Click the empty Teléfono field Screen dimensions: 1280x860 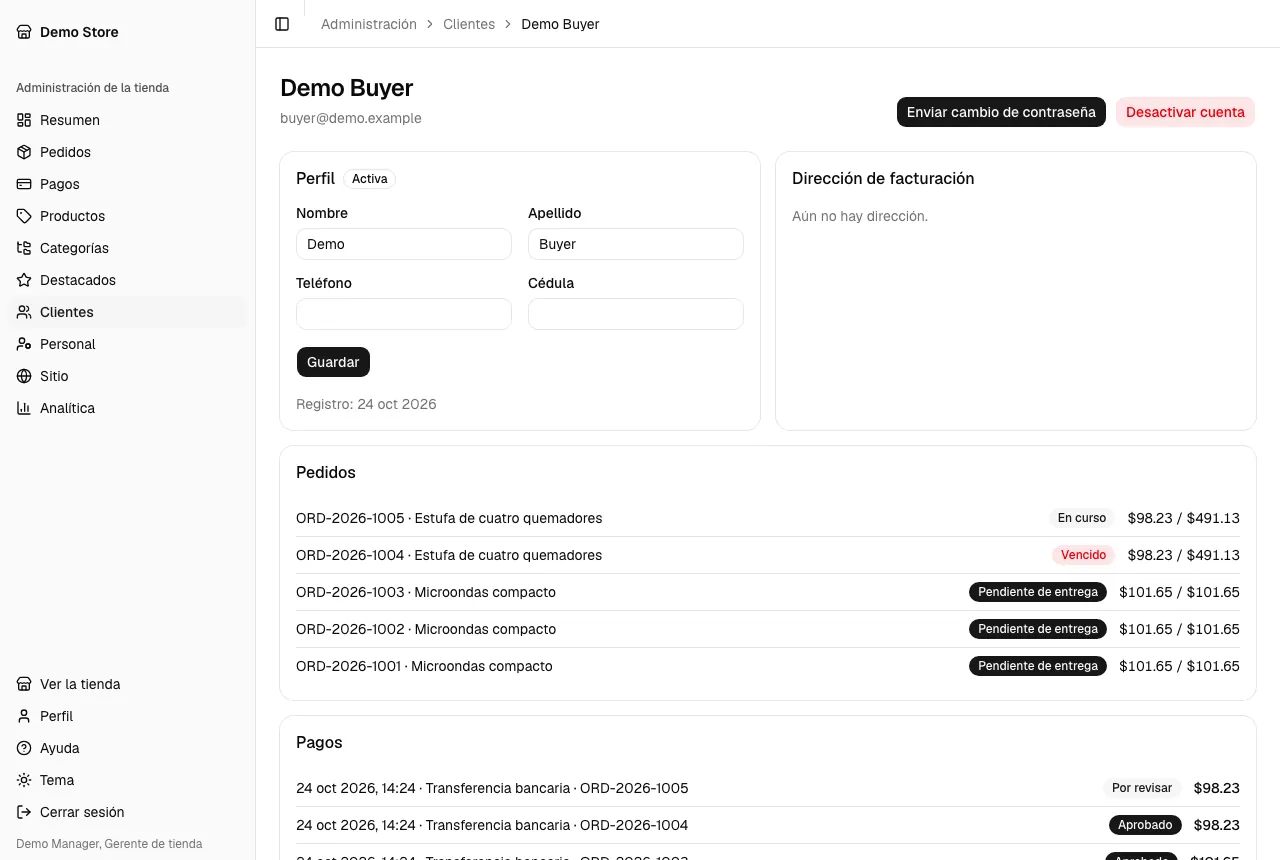pos(404,314)
